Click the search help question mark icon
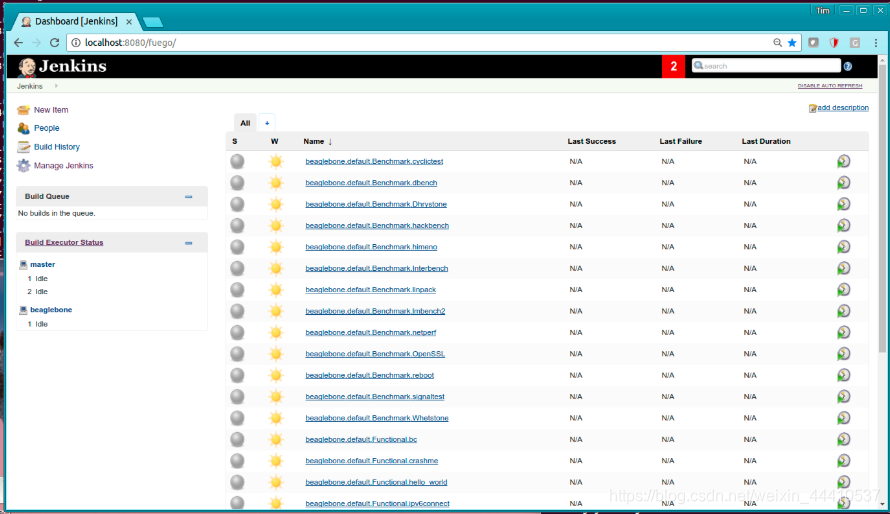Screen dimensions: 890x514 (x=847, y=66)
